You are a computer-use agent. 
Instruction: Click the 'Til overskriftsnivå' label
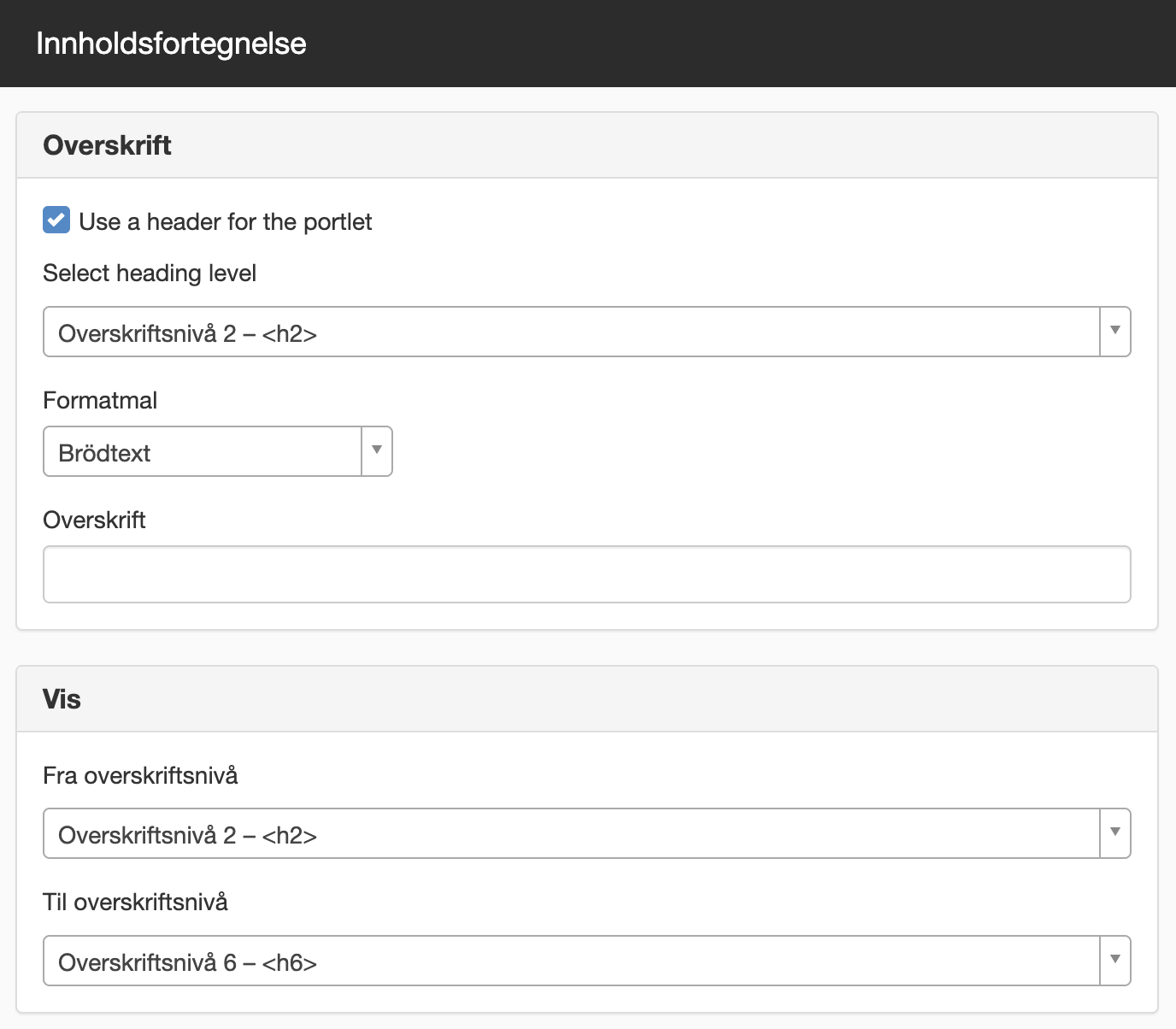click(135, 903)
